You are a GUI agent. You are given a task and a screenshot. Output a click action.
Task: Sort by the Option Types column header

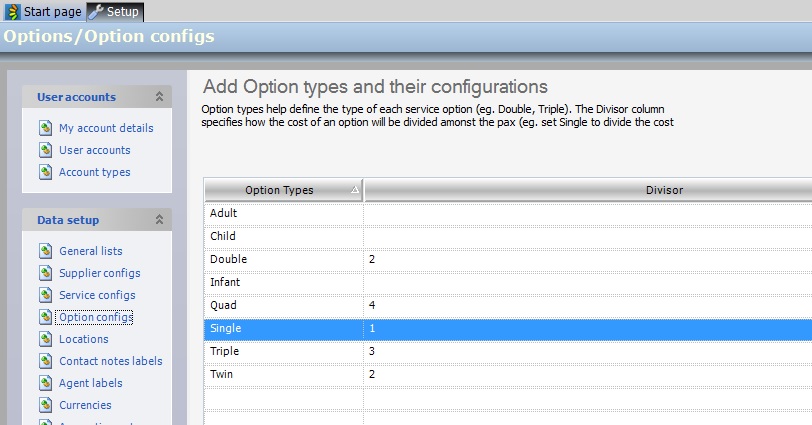(x=279, y=190)
